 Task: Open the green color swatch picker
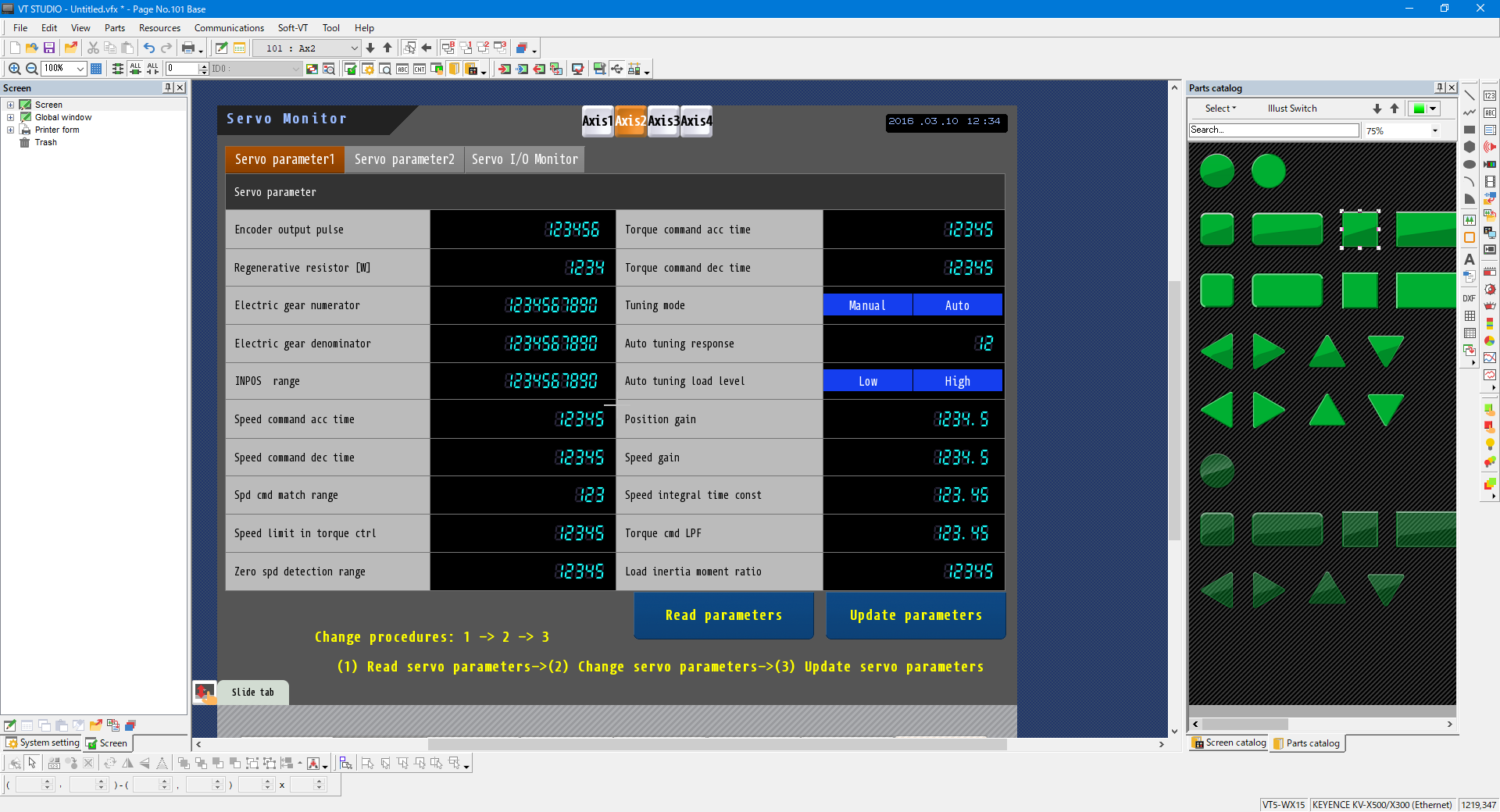[1433, 109]
